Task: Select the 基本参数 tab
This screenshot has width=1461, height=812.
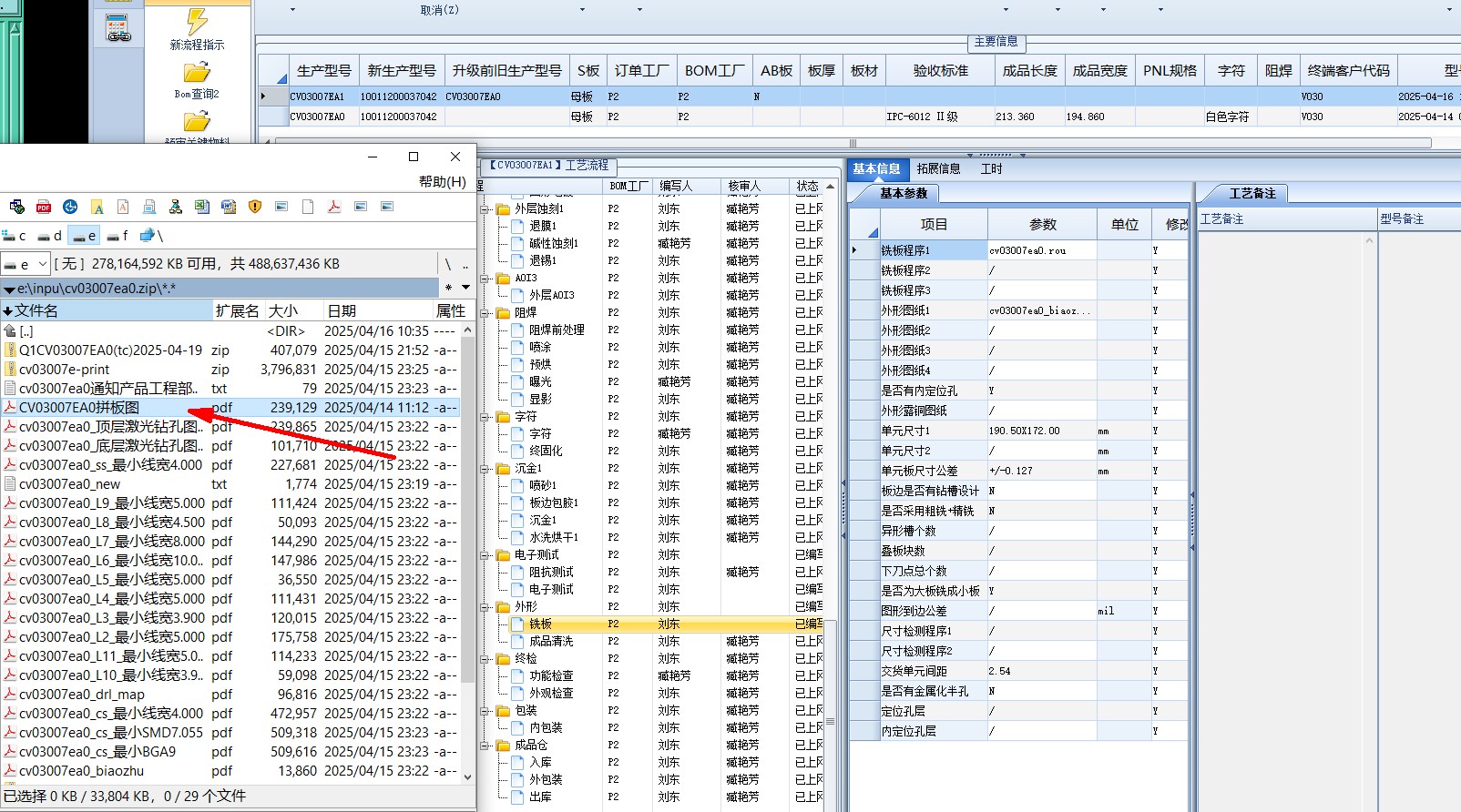Action: 903,193
